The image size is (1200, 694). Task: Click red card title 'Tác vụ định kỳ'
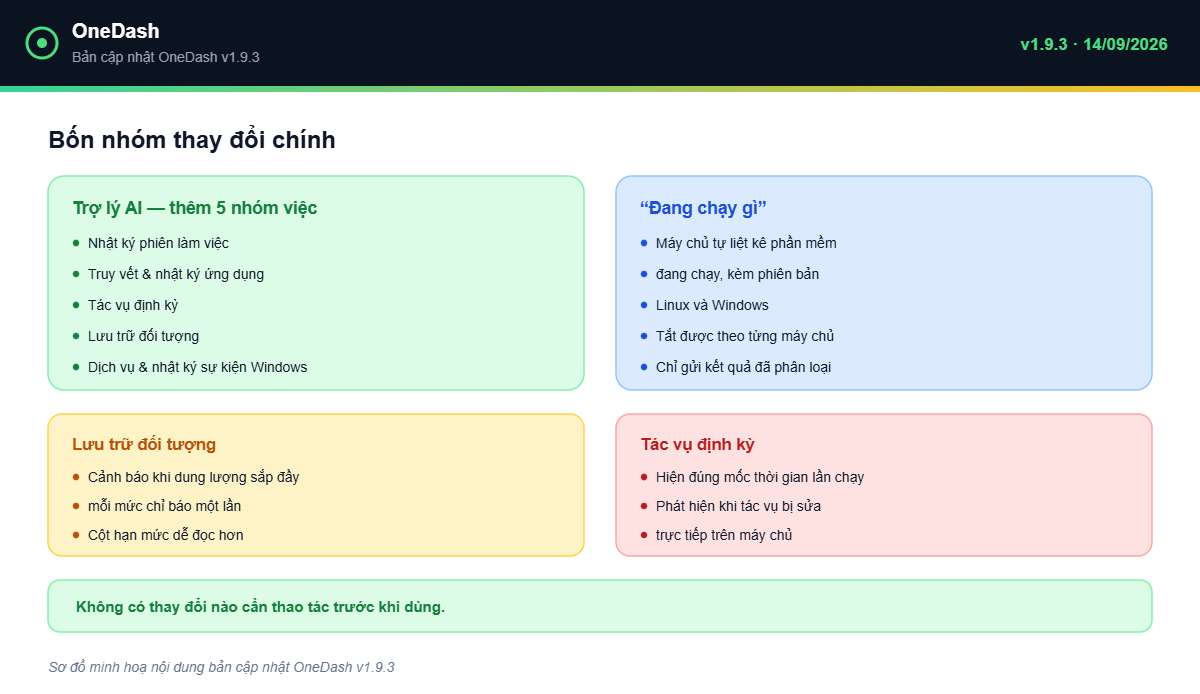(698, 444)
